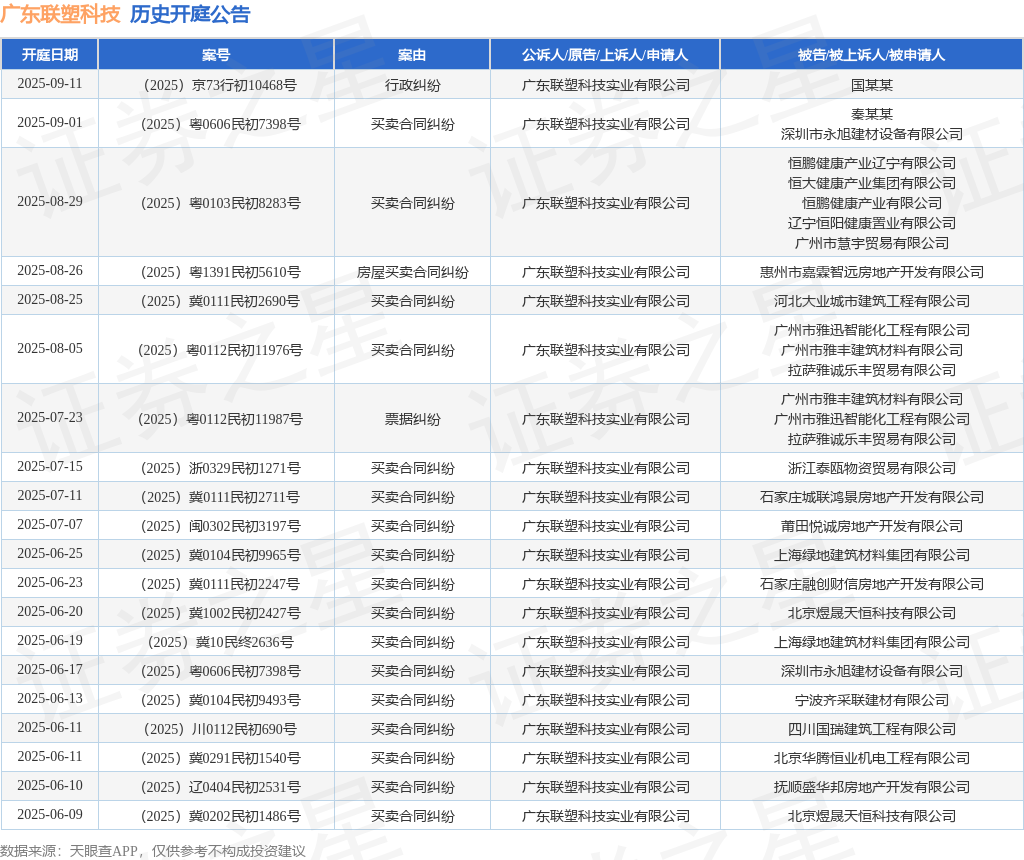The height and width of the screenshot is (860, 1024).
Task: Click case number "(2025)粤0112民初11987号"
Action: coord(220,419)
